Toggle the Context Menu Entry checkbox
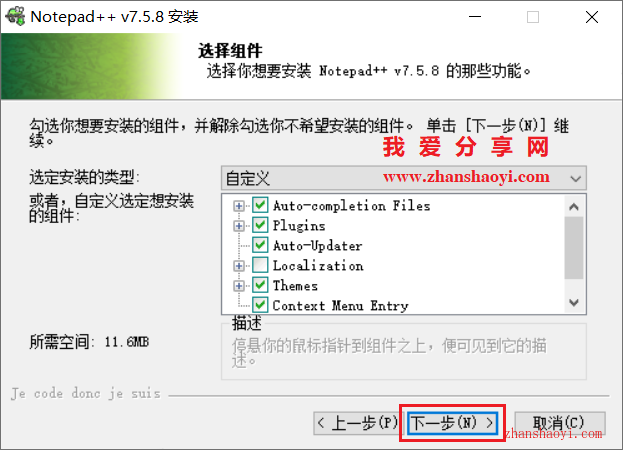The image size is (623, 450). point(260,305)
